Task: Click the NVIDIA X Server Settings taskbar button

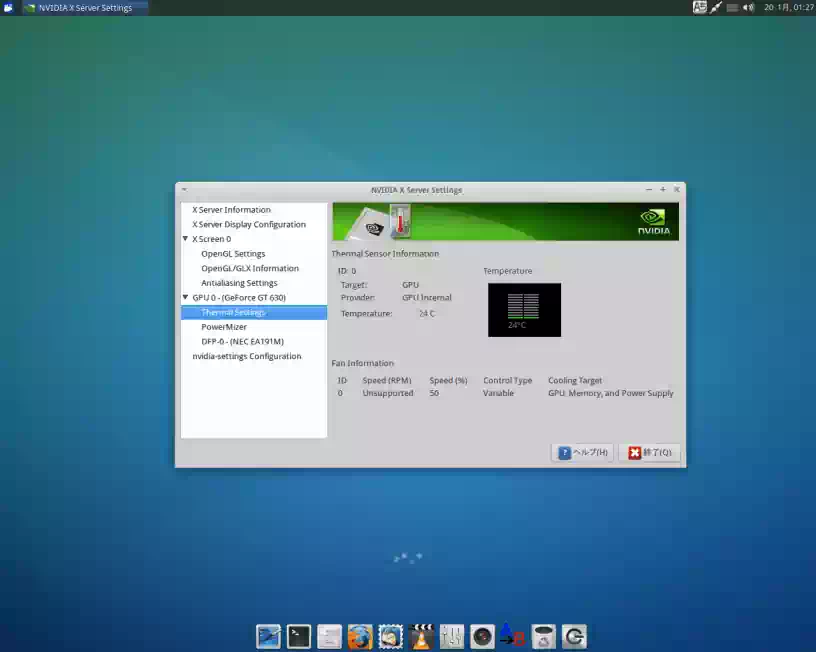Action: (85, 8)
